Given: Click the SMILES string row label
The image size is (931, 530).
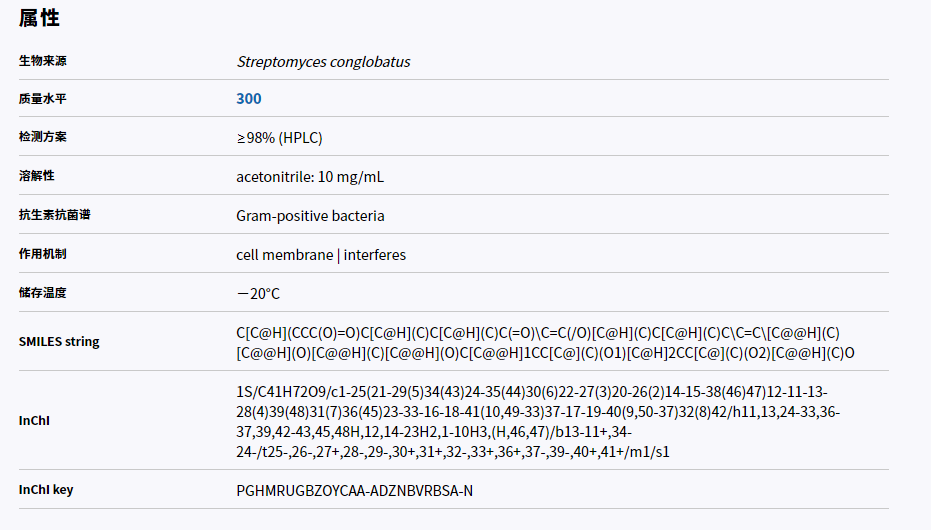Looking at the screenshot, I should click(59, 341).
